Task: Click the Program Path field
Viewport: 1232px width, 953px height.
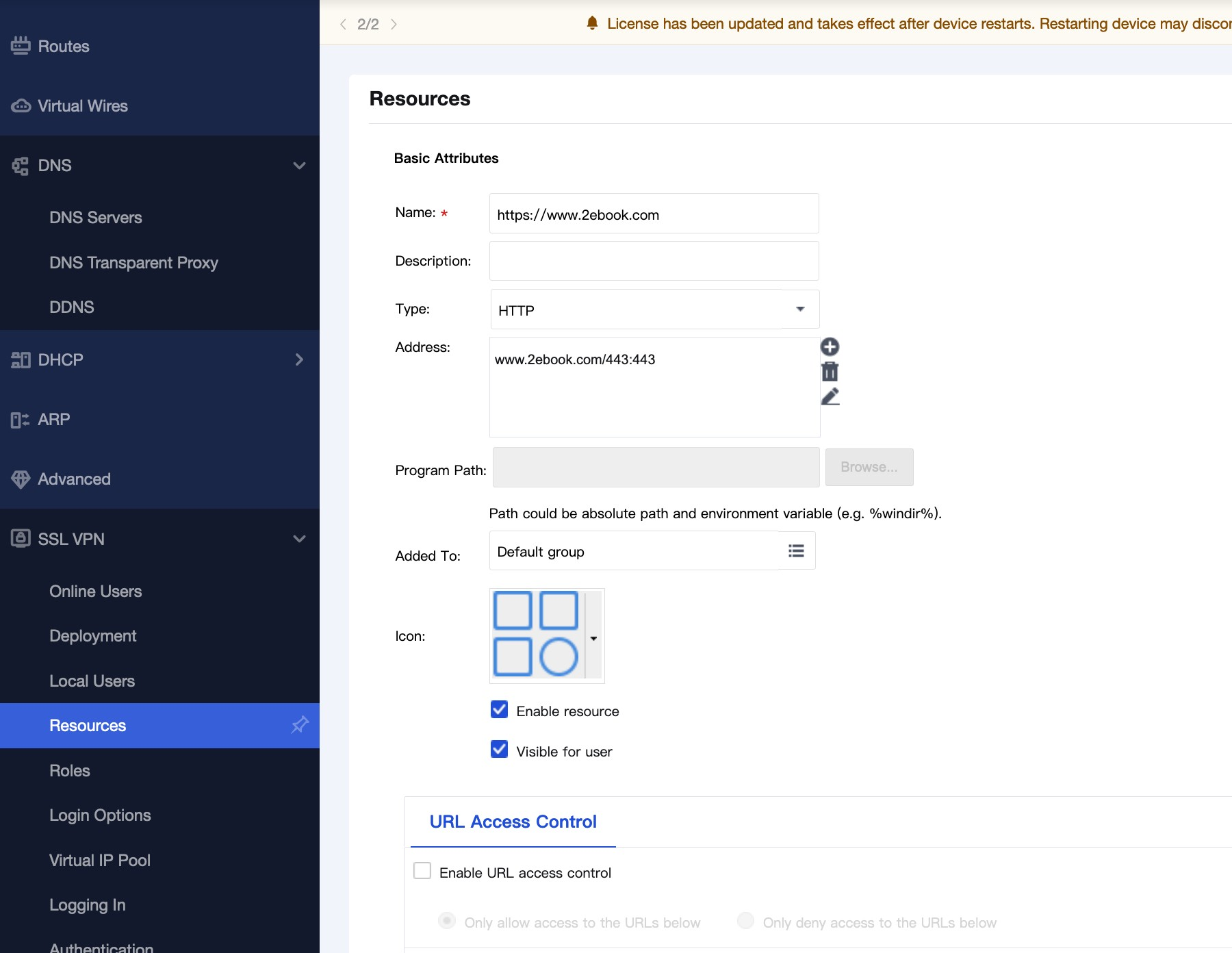Action: point(656,468)
